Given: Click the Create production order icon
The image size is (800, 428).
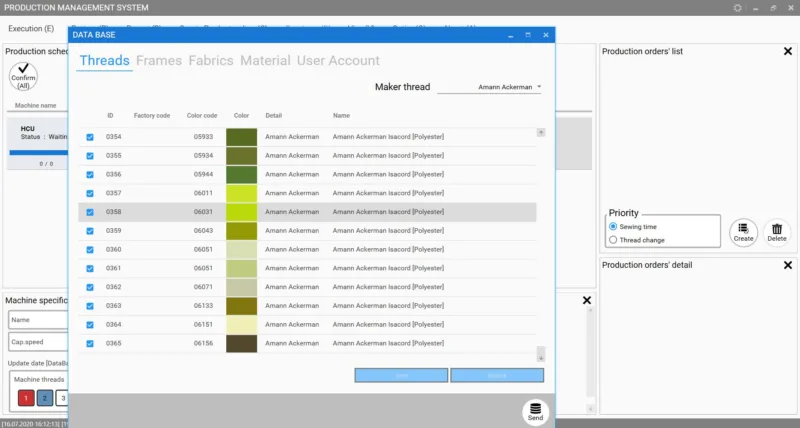Looking at the screenshot, I should pyautogui.click(x=743, y=233).
